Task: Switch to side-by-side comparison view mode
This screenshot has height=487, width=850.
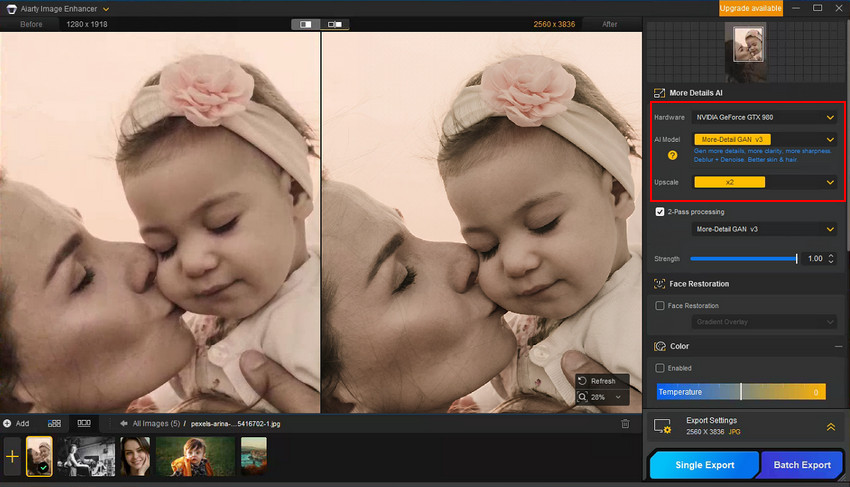Action: (334, 24)
